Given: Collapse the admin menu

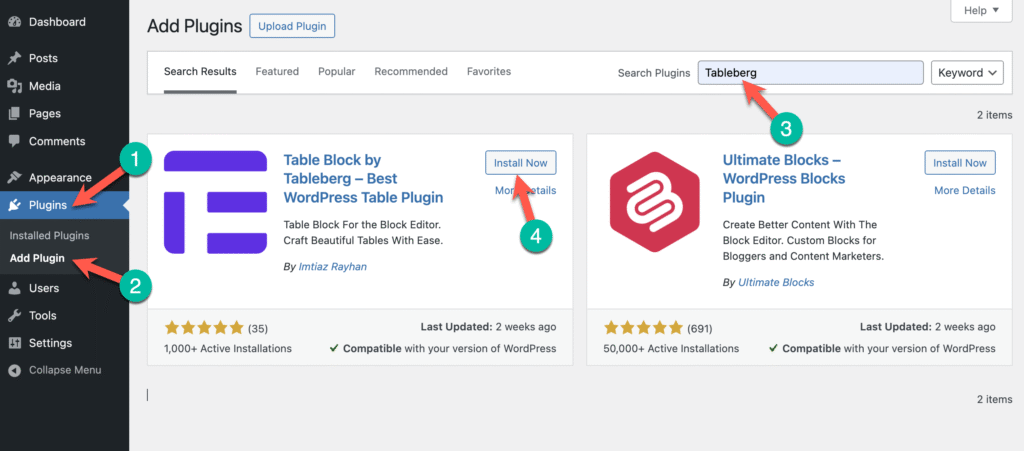Looking at the screenshot, I should tap(65, 370).
